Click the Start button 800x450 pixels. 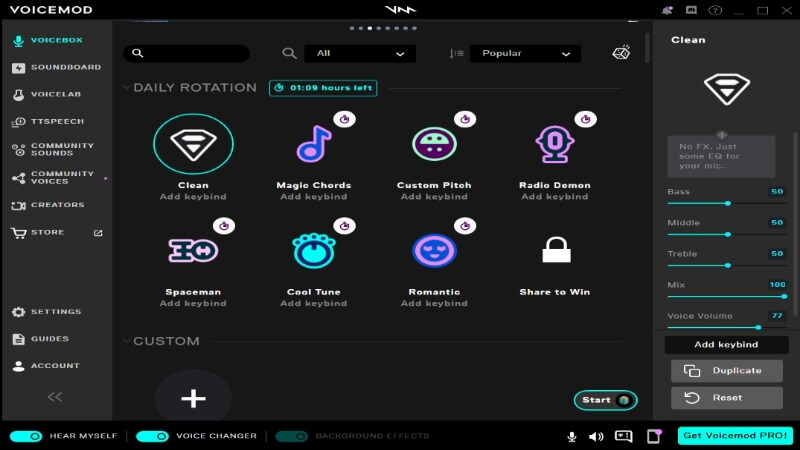[606, 400]
